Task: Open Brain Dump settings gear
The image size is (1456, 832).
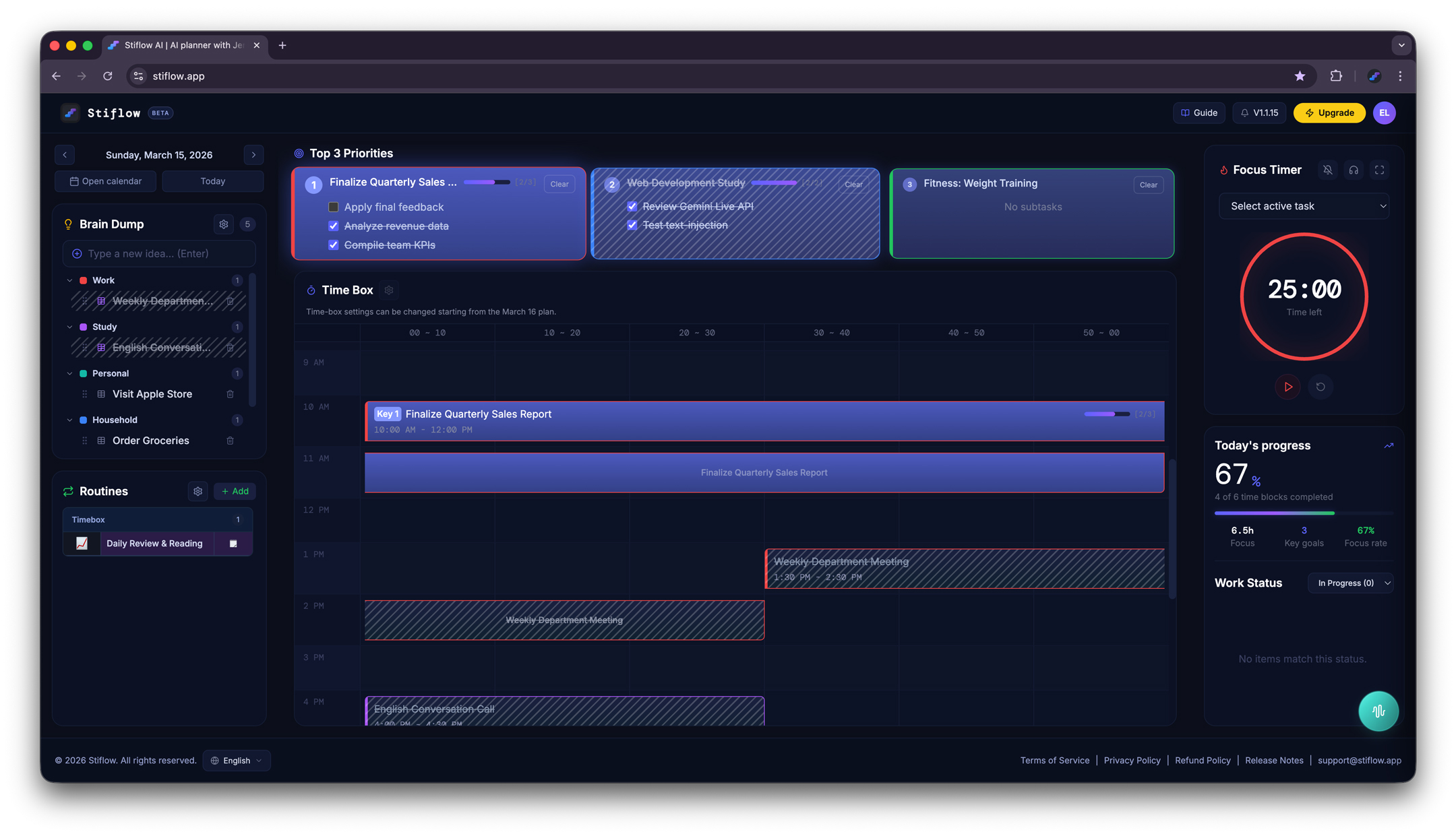Action: tap(224, 224)
